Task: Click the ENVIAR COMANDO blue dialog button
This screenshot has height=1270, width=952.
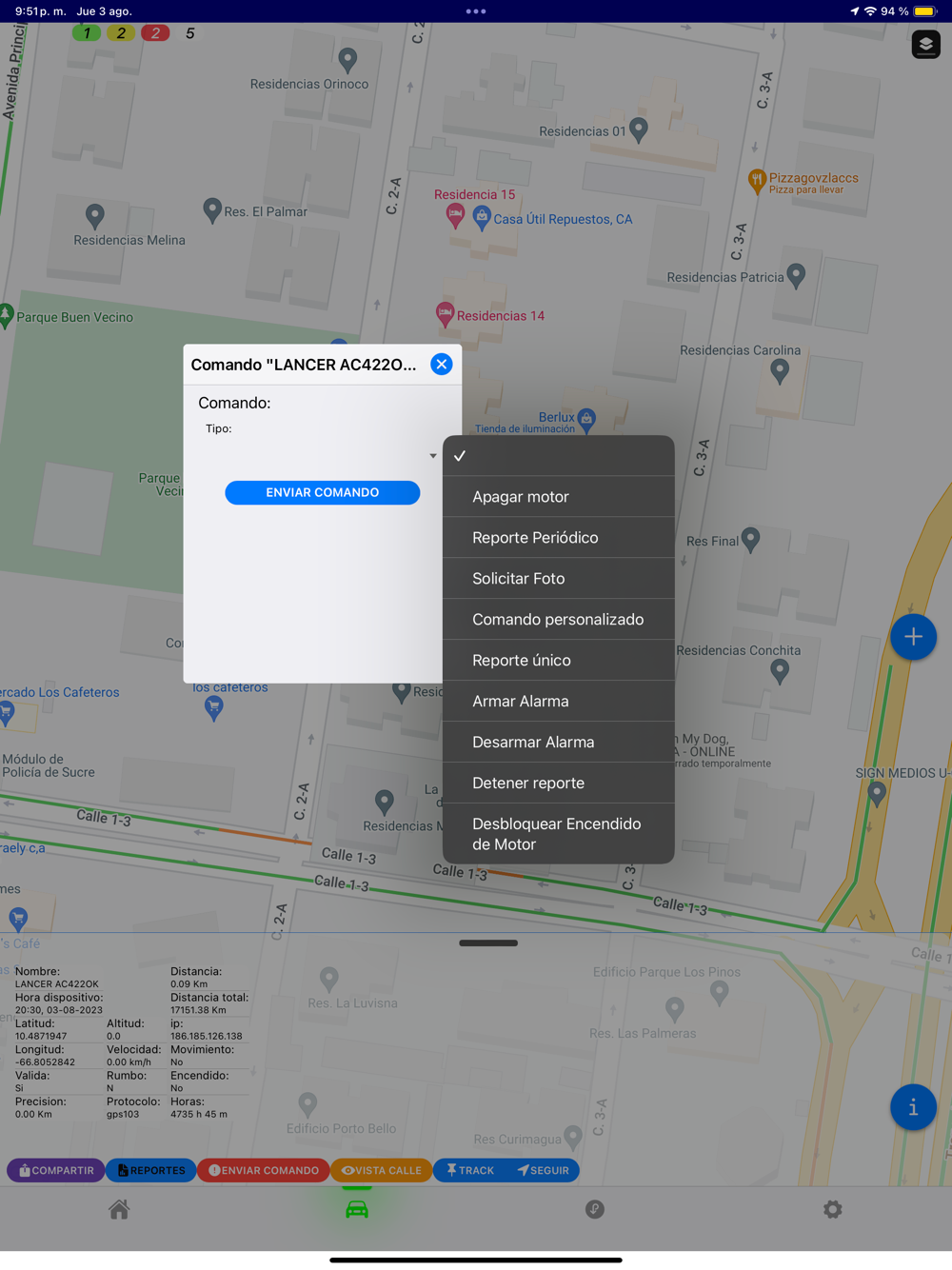Action: coord(323,492)
